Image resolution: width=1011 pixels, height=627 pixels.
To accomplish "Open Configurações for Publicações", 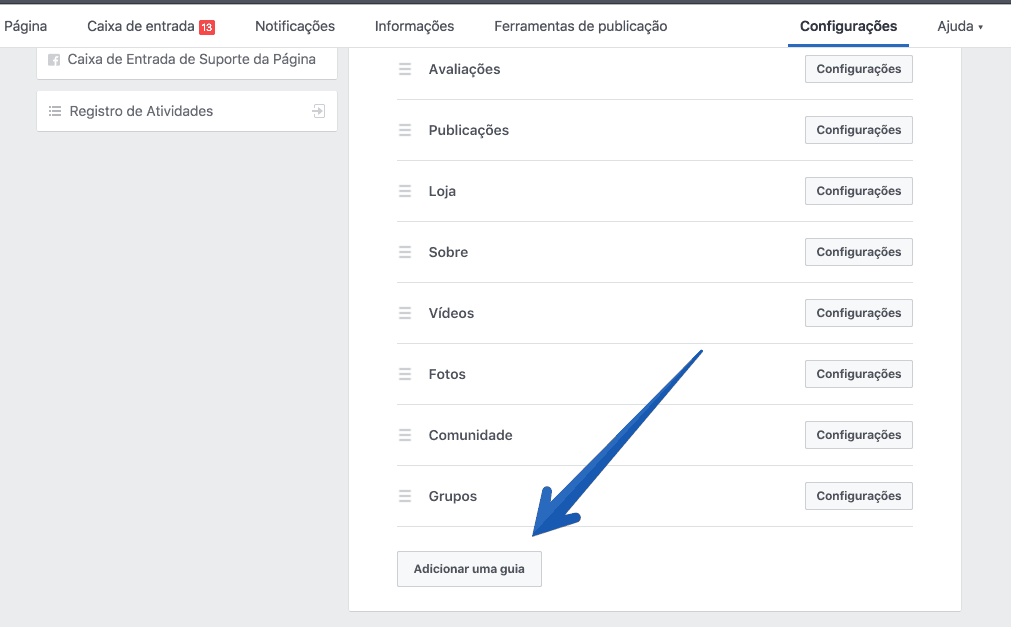I will [859, 130].
